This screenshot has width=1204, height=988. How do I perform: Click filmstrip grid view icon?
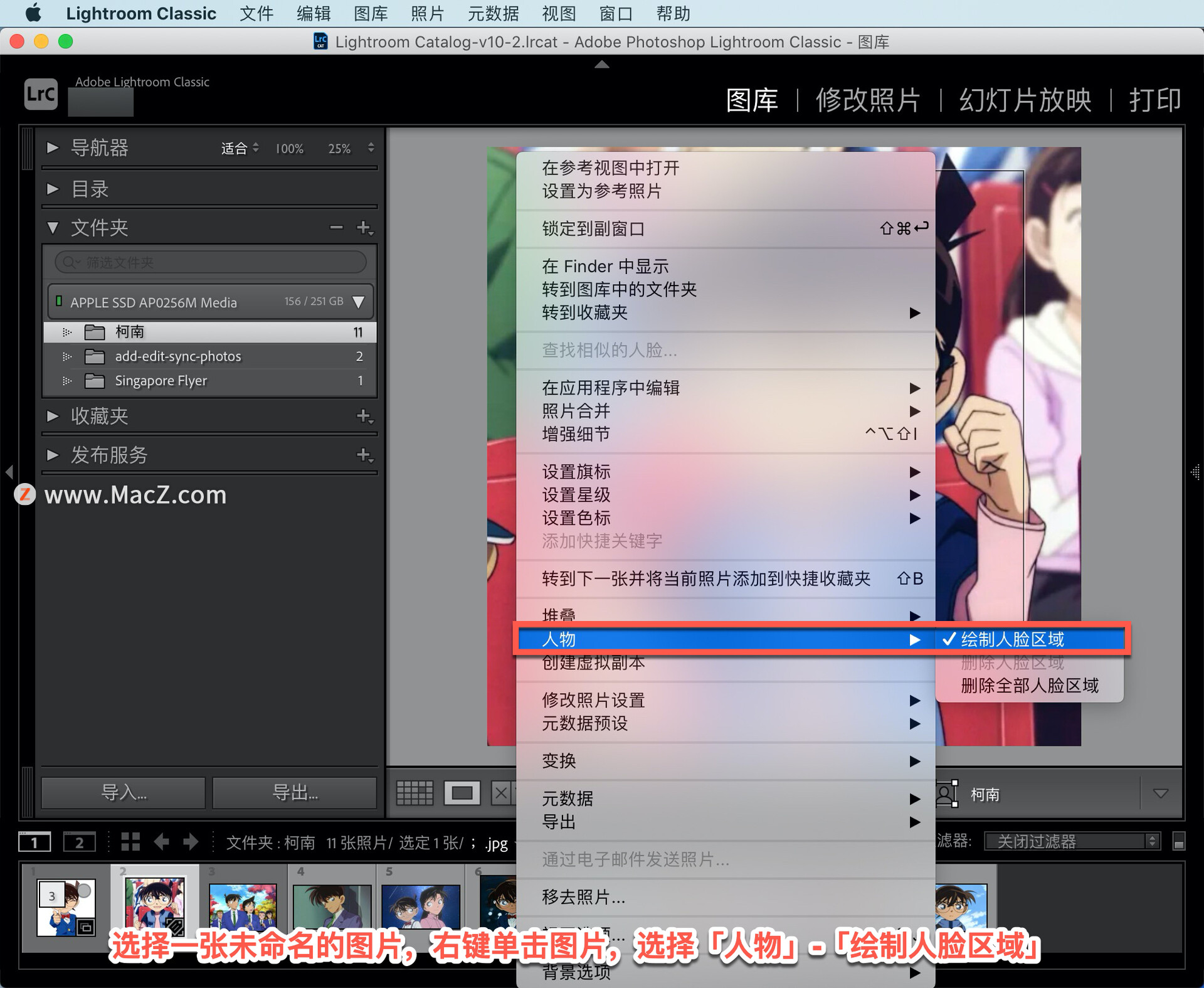coord(130,842)
